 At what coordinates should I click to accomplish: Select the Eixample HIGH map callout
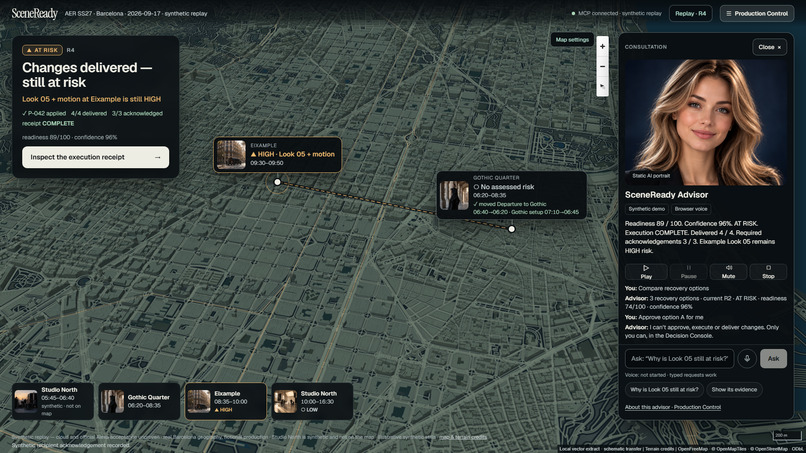278,154
